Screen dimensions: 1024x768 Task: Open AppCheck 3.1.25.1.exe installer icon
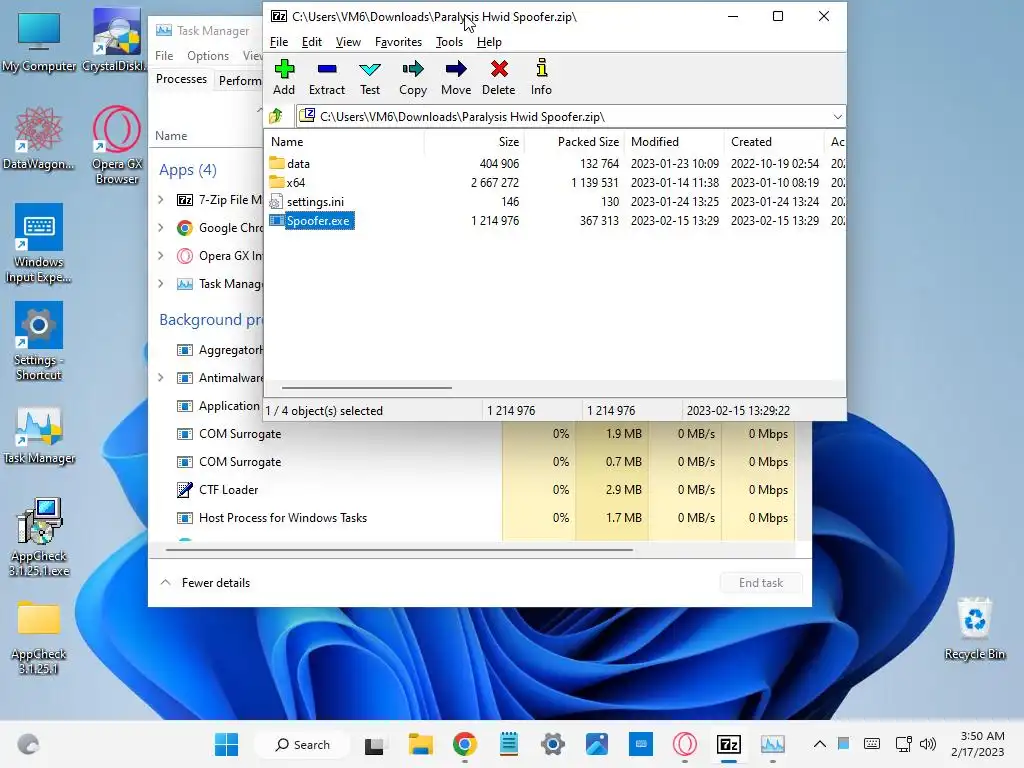[39, 537]
